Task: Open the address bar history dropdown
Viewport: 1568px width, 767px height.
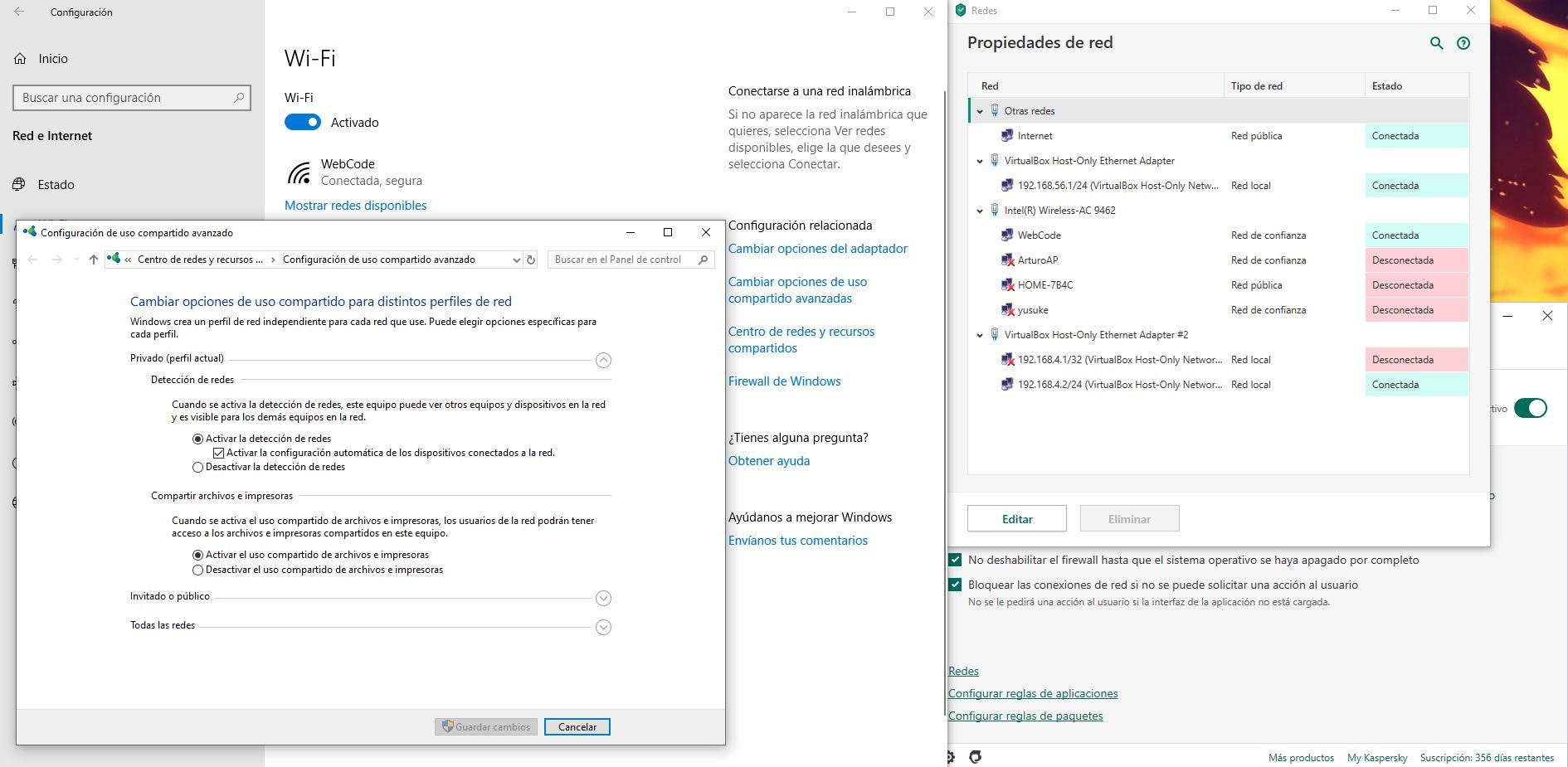Action: coord(516,260)
